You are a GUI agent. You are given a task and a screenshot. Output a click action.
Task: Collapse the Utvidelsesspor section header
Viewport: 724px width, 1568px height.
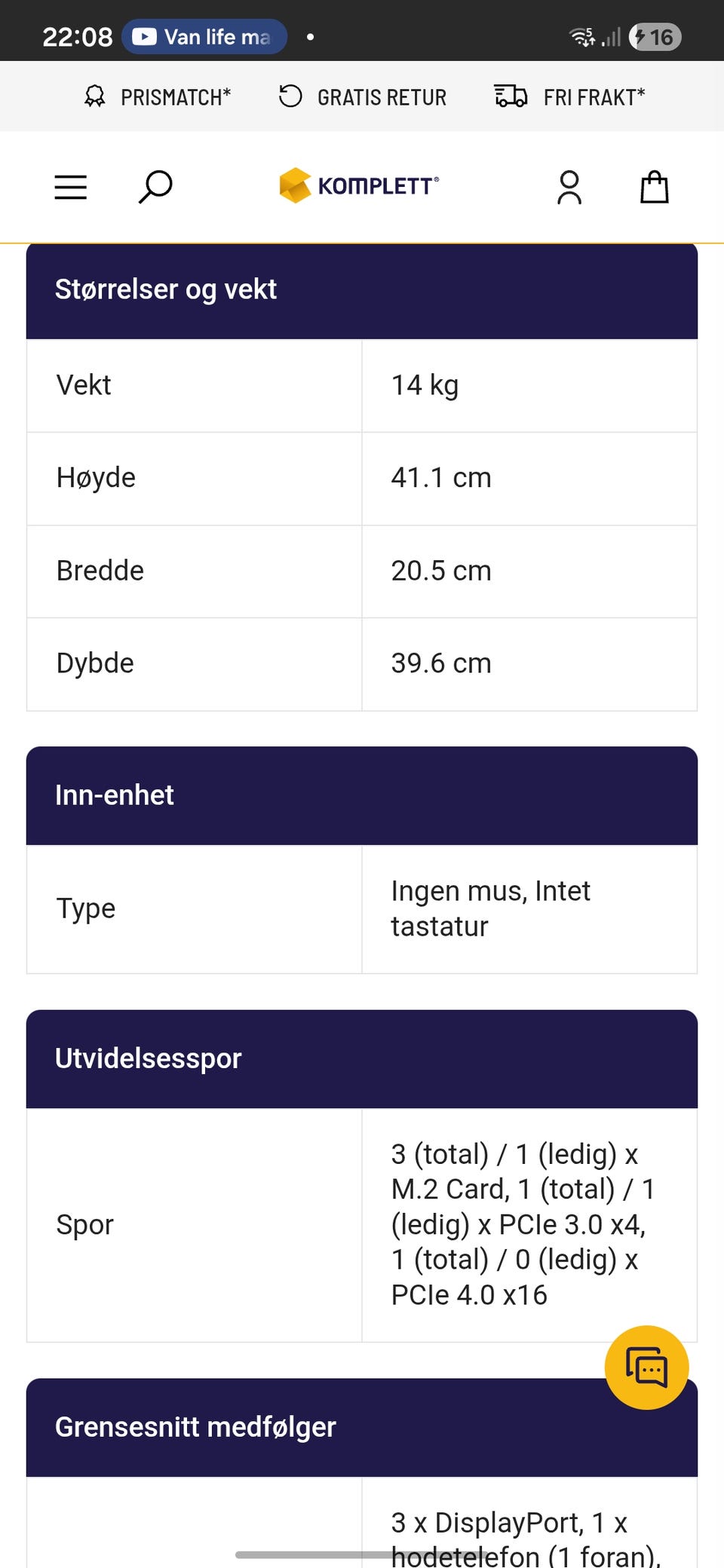coord(362,1058)
